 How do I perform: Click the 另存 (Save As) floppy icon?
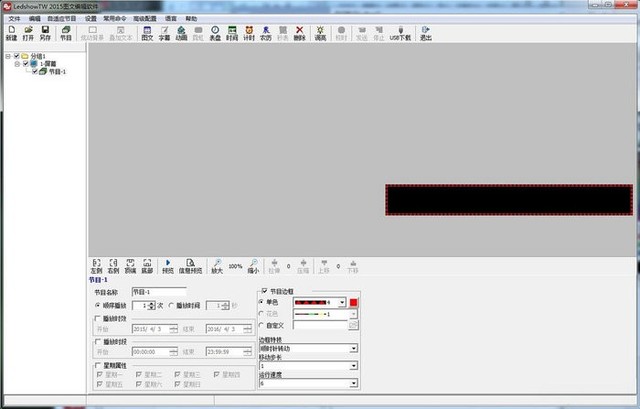tap(45, 33)
